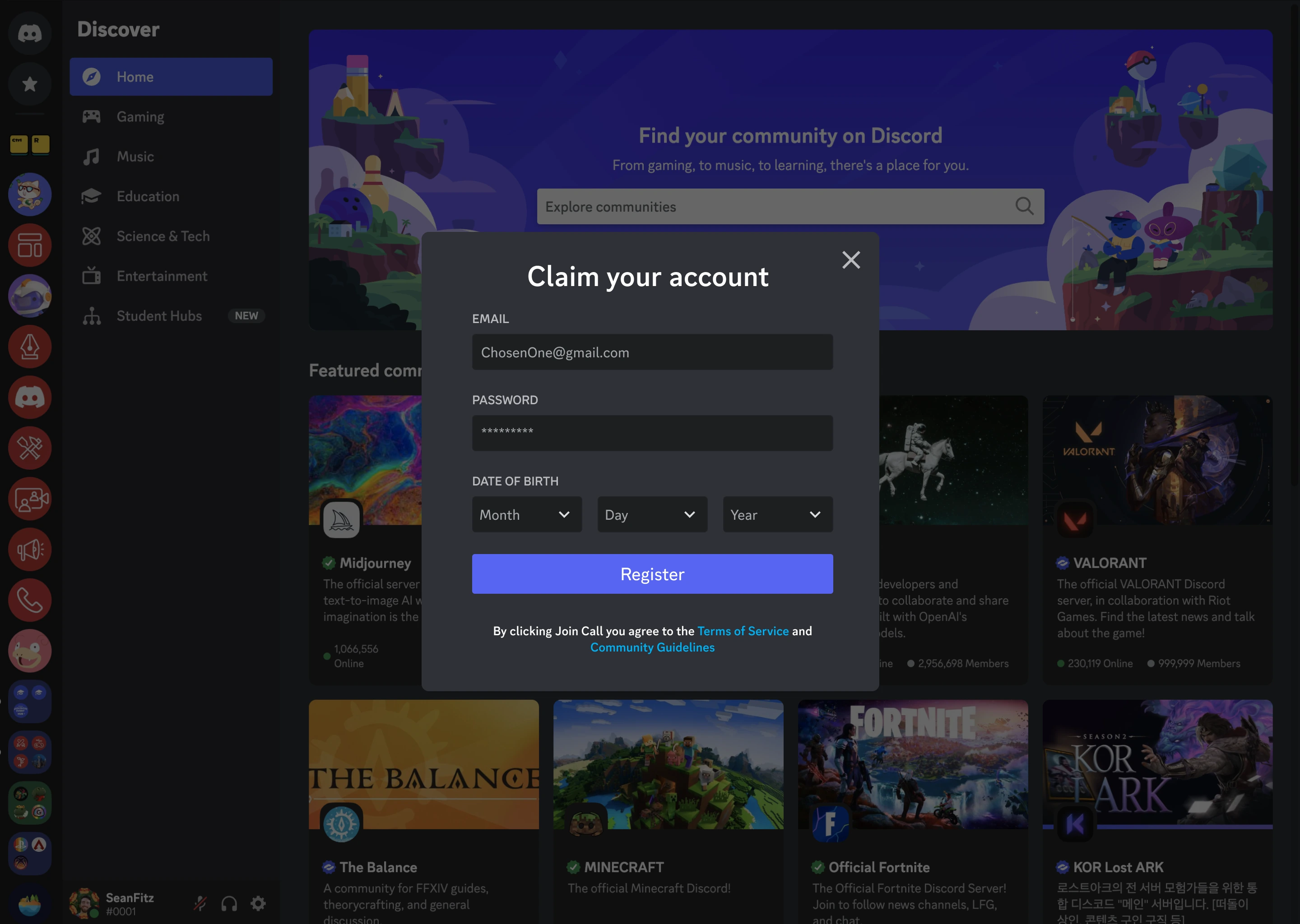The width and height of the screenshot is (1300, 924).
Task: Open the KOR Lost ARK server card
Action: [1157, 812]
